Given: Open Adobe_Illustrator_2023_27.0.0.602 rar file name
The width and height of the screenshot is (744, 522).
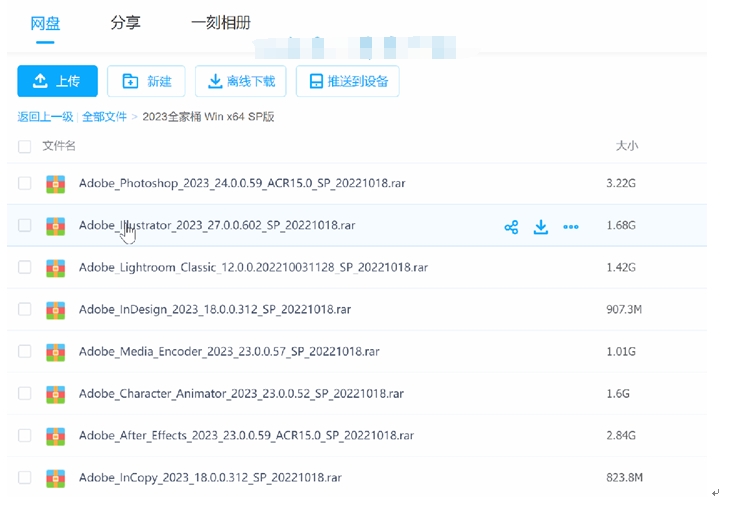Looking at the screenshot, I should 217,225.
